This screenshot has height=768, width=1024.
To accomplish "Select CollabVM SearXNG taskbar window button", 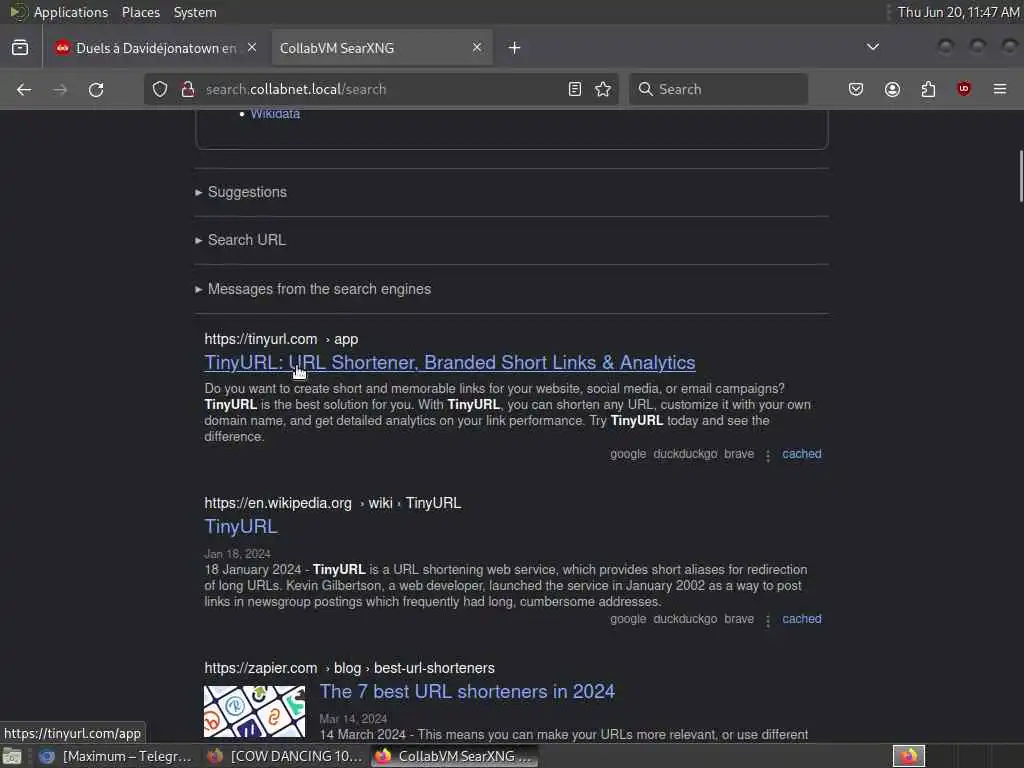I will 455,756.
